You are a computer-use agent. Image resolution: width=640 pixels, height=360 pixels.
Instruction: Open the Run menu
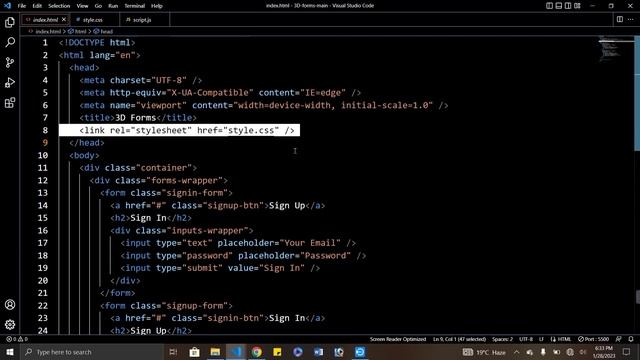(113, 6)
